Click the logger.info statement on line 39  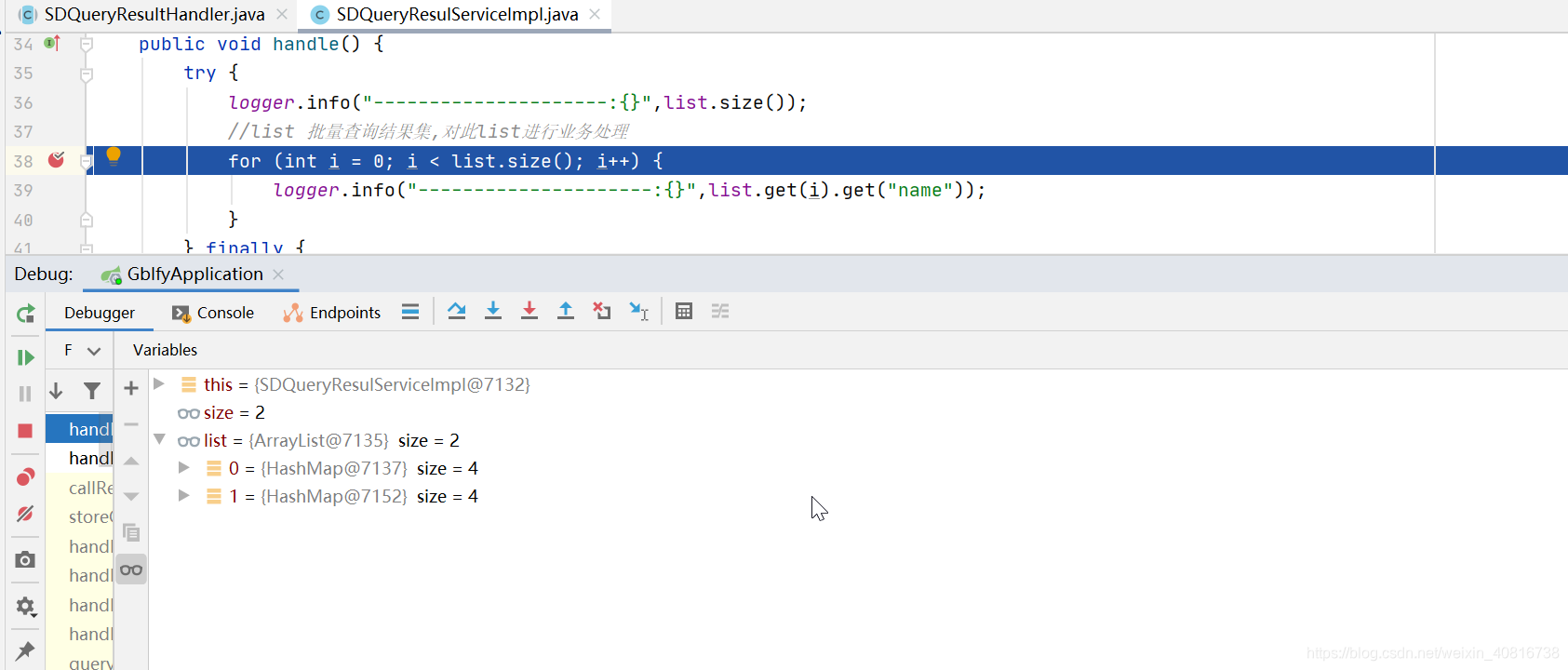[x=629, y=190]
